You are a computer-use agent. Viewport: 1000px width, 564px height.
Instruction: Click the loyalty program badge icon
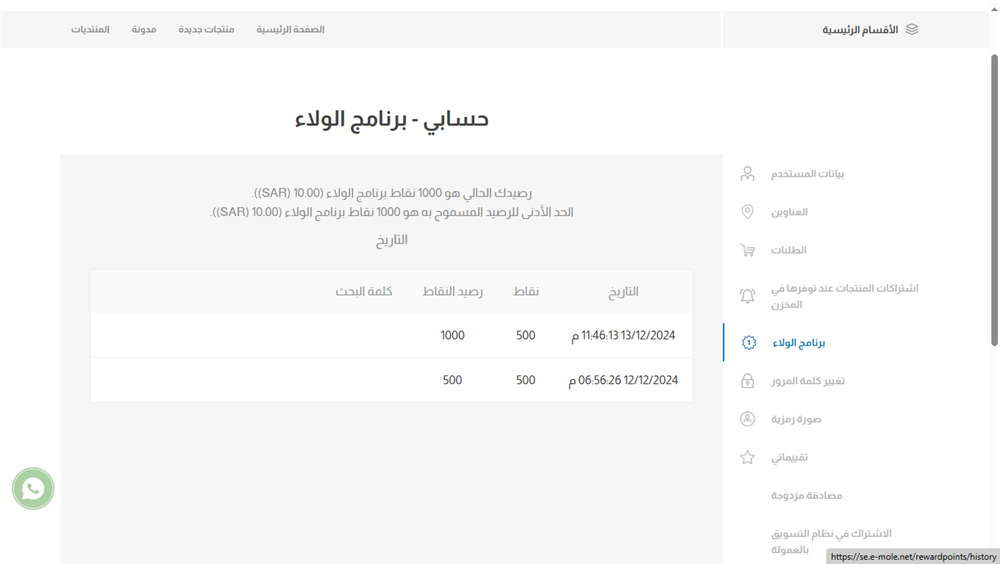(748, 343)
